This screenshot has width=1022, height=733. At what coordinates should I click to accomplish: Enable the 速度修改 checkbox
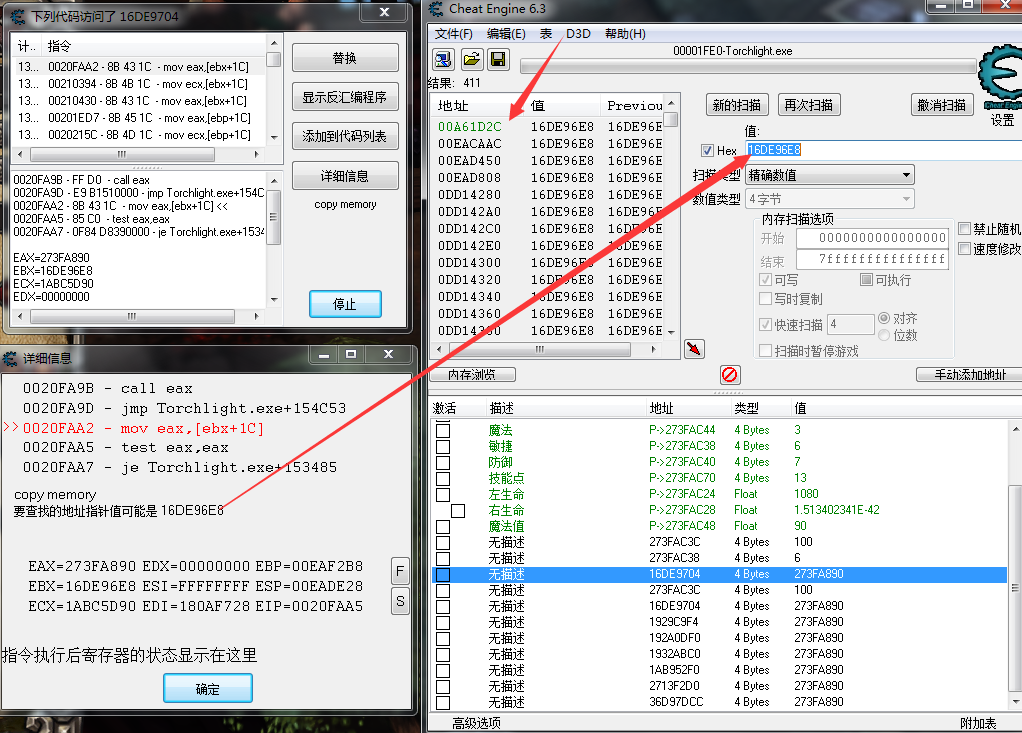point(965,249)
